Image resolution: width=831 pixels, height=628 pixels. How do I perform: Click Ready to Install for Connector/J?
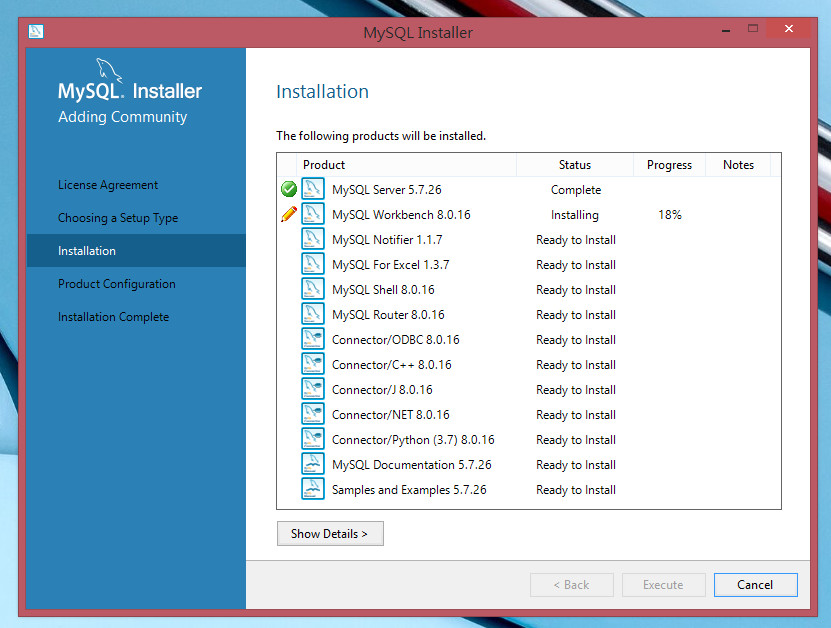(x=576, y=390)
